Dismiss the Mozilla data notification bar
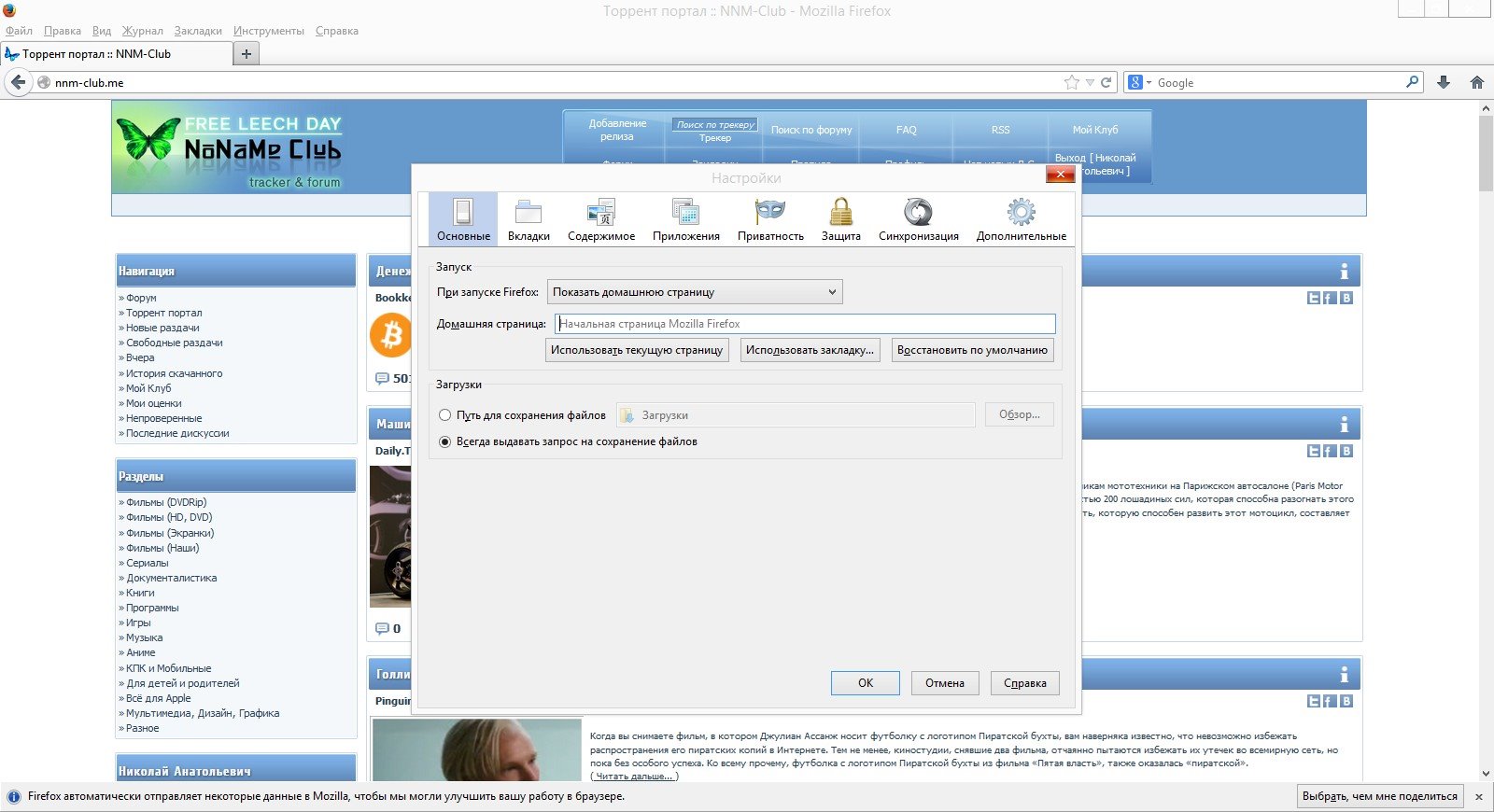This screenshot has width=1494, height=812. click(1478, 797)
